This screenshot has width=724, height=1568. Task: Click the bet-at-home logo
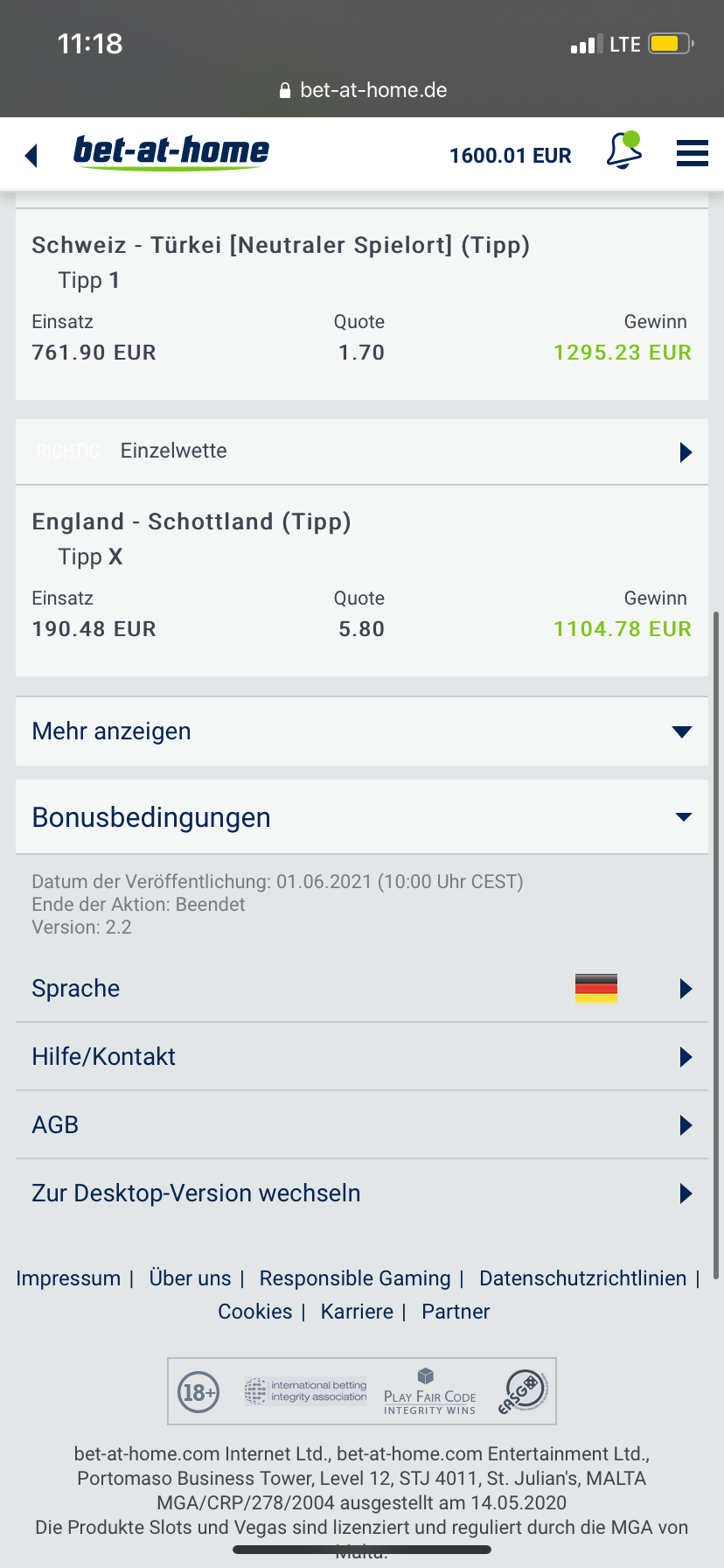click(171, 152)
